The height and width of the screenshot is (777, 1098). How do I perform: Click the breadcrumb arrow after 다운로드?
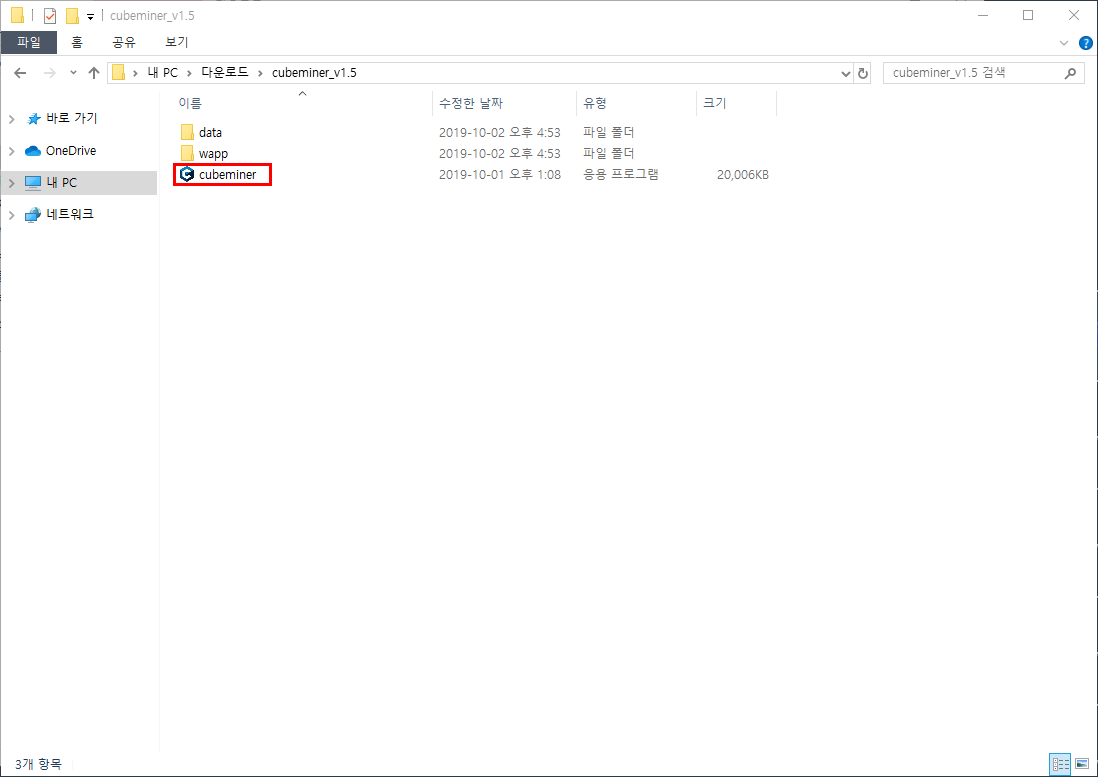pos(260,74)
